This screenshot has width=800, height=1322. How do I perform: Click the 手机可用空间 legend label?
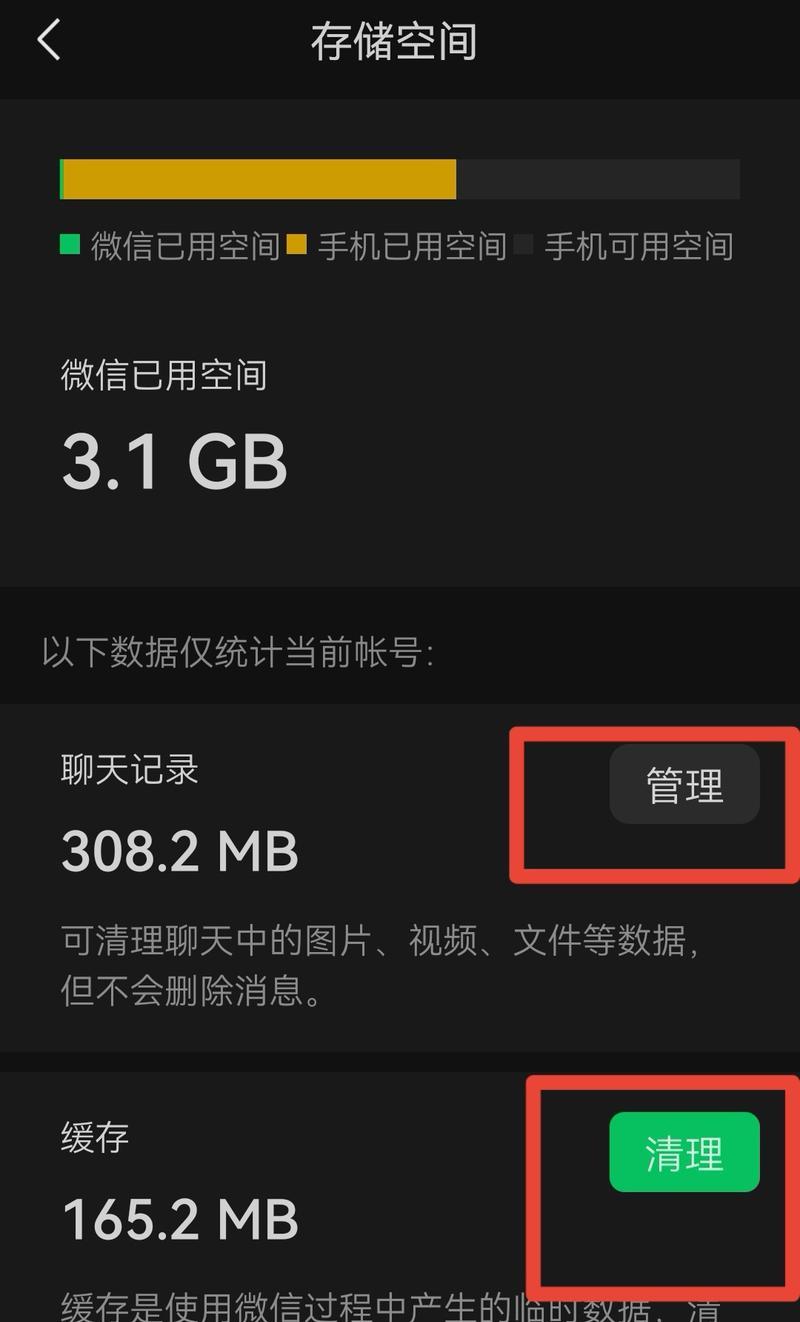639,245
